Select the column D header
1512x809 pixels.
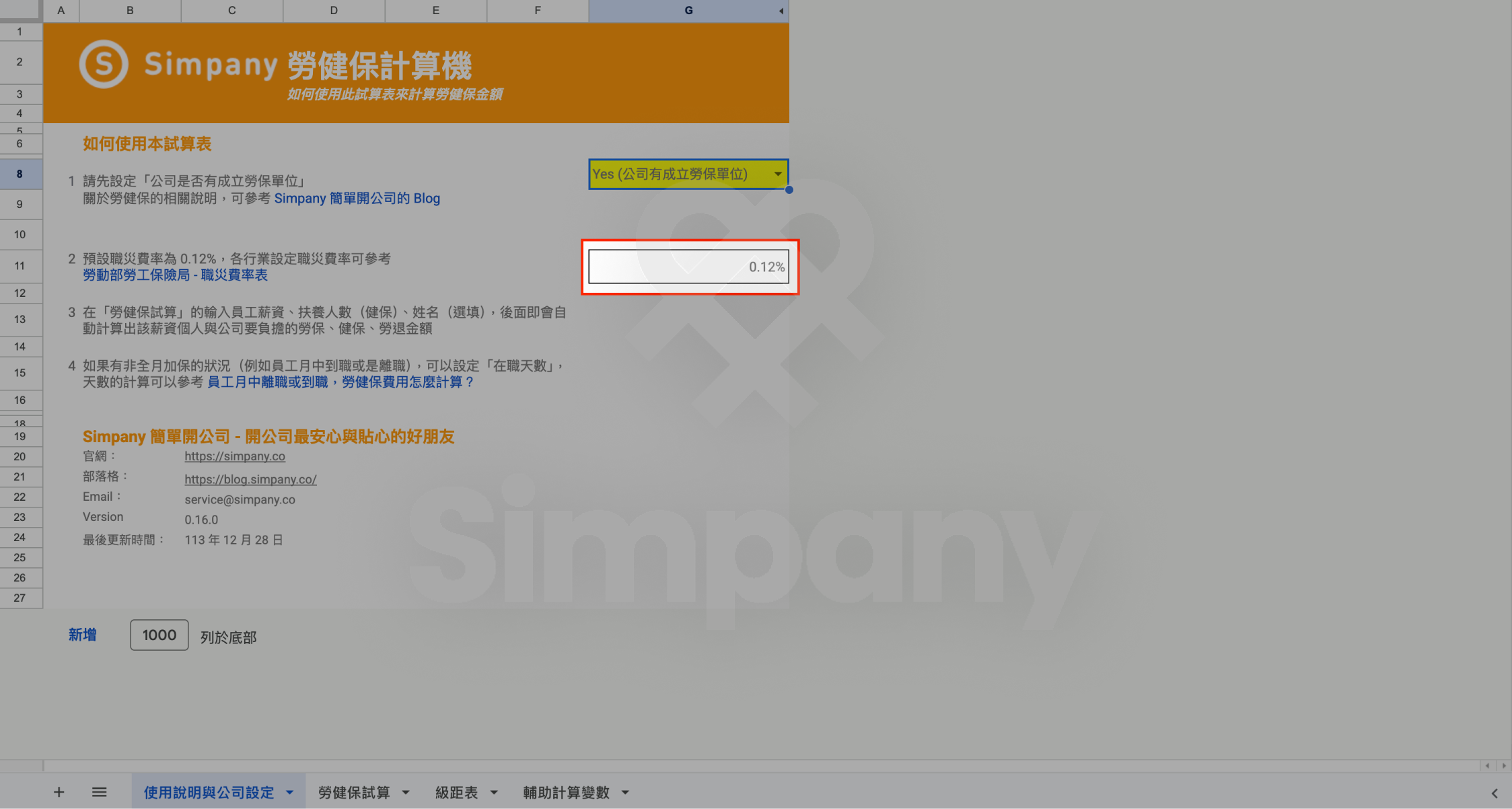coord(334,11)
